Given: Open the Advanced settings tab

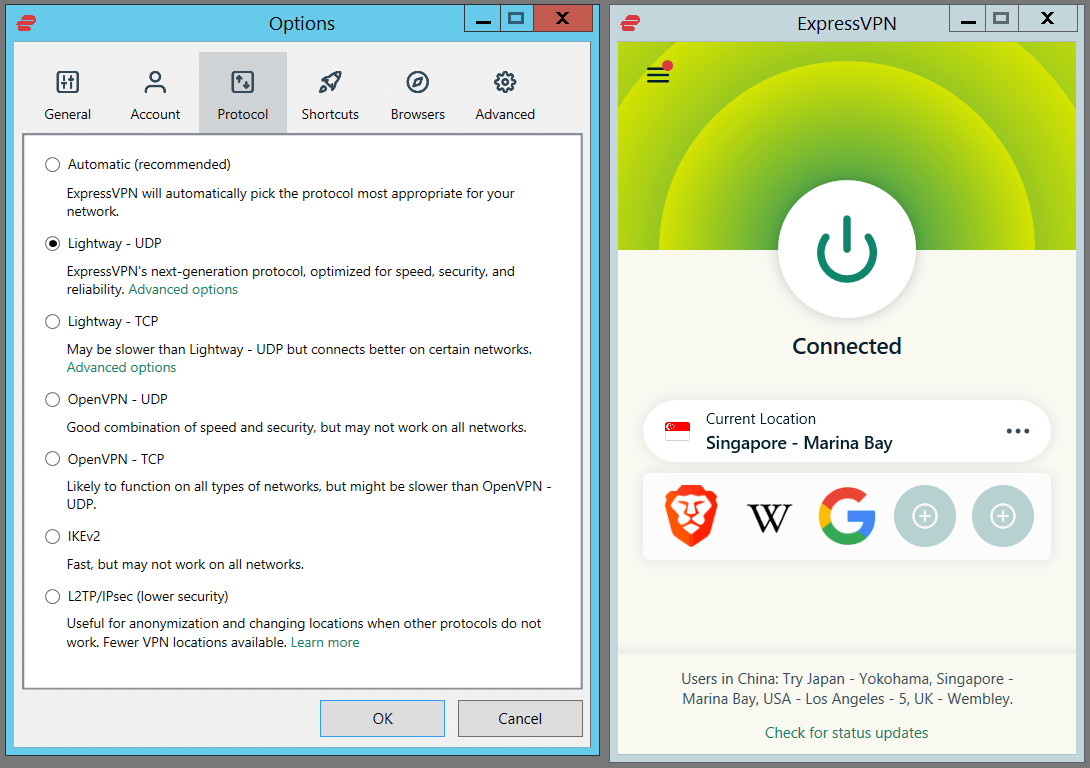Looking at the screenshot, I should (x=505, y=93).
